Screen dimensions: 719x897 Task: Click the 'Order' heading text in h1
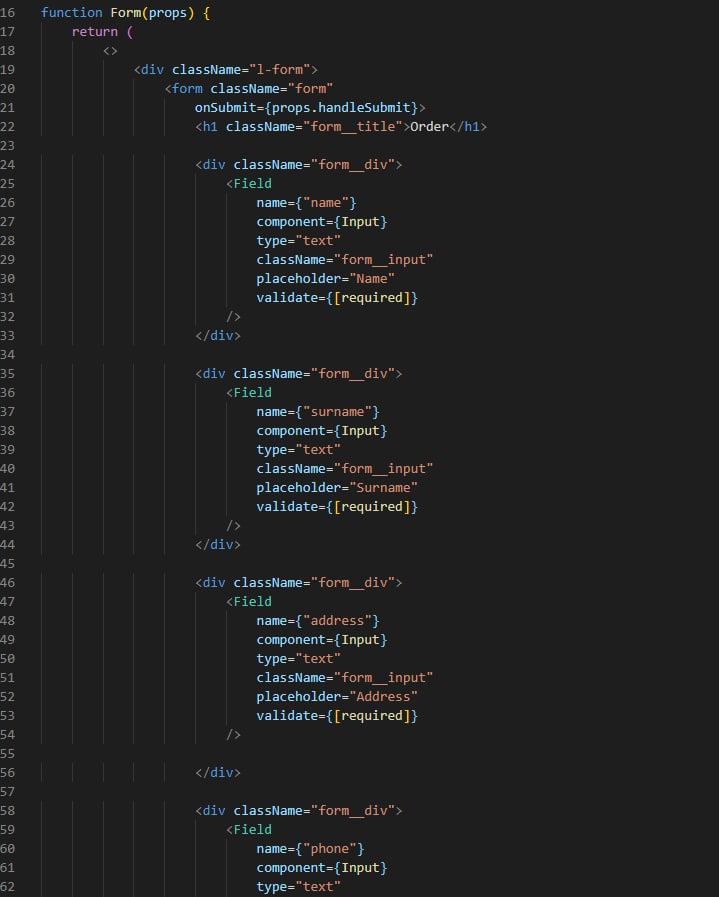click(x=430, y=126)
